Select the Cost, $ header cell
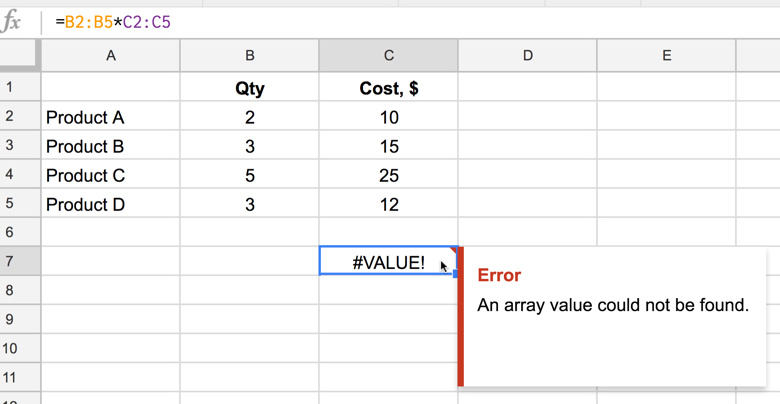Image resolution: width=780 pixels, height=404 pixels. [x=388, y=88]
